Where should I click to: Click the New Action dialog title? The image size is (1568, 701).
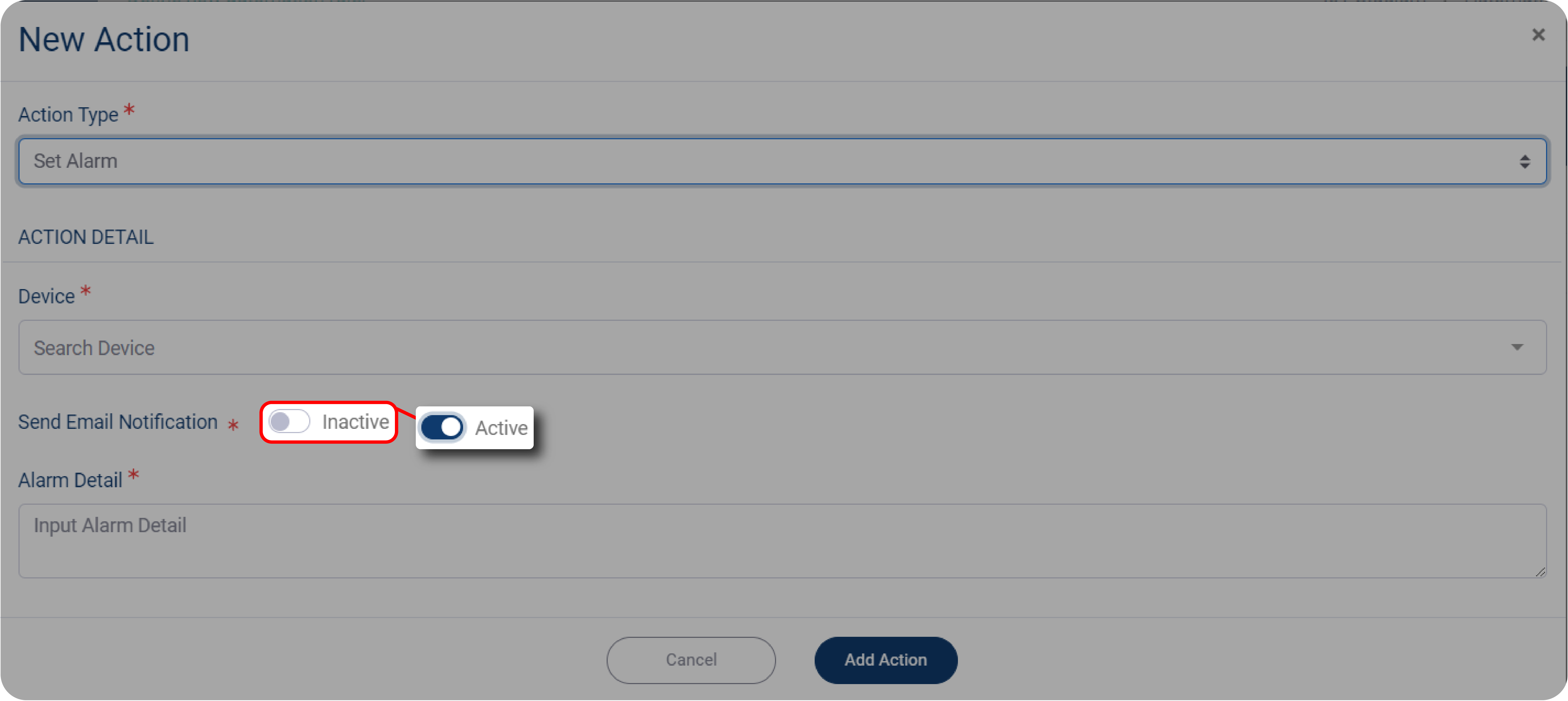(x=104, y=40)
